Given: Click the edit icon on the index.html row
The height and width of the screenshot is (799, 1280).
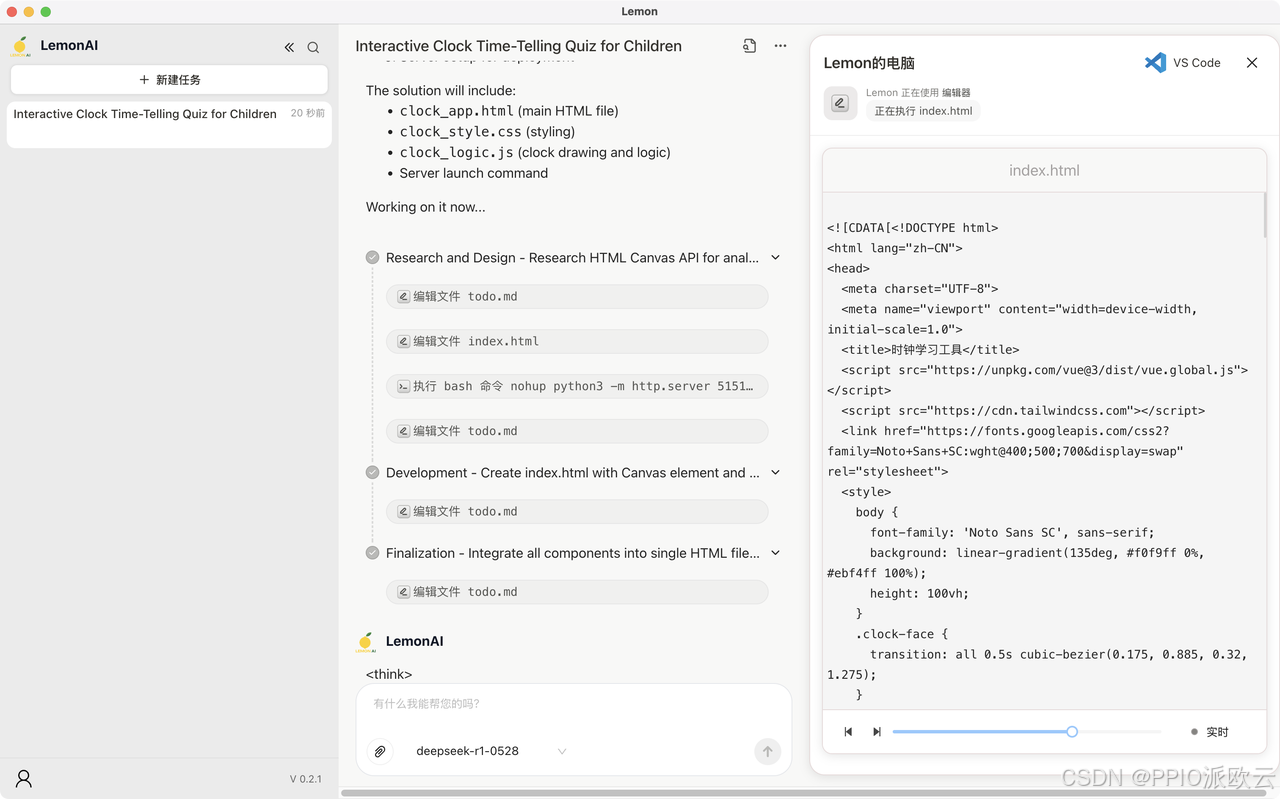Looking at the screenshot, I should tap(404, 341).
